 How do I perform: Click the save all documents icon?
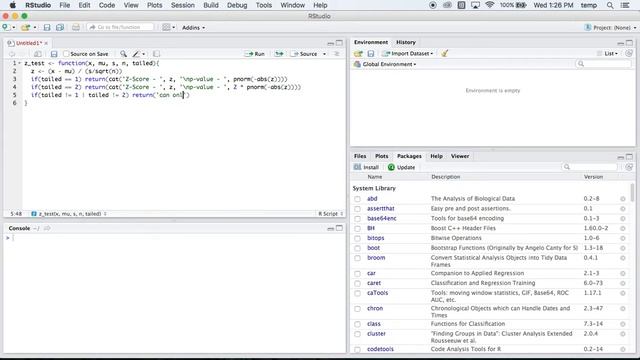click(60, 27)
